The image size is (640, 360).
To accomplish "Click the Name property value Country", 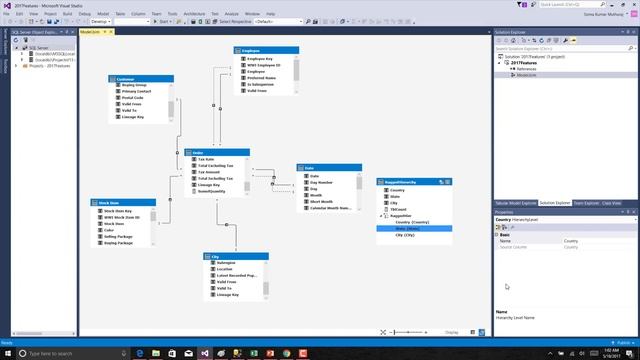I will [x=571, y=241].
